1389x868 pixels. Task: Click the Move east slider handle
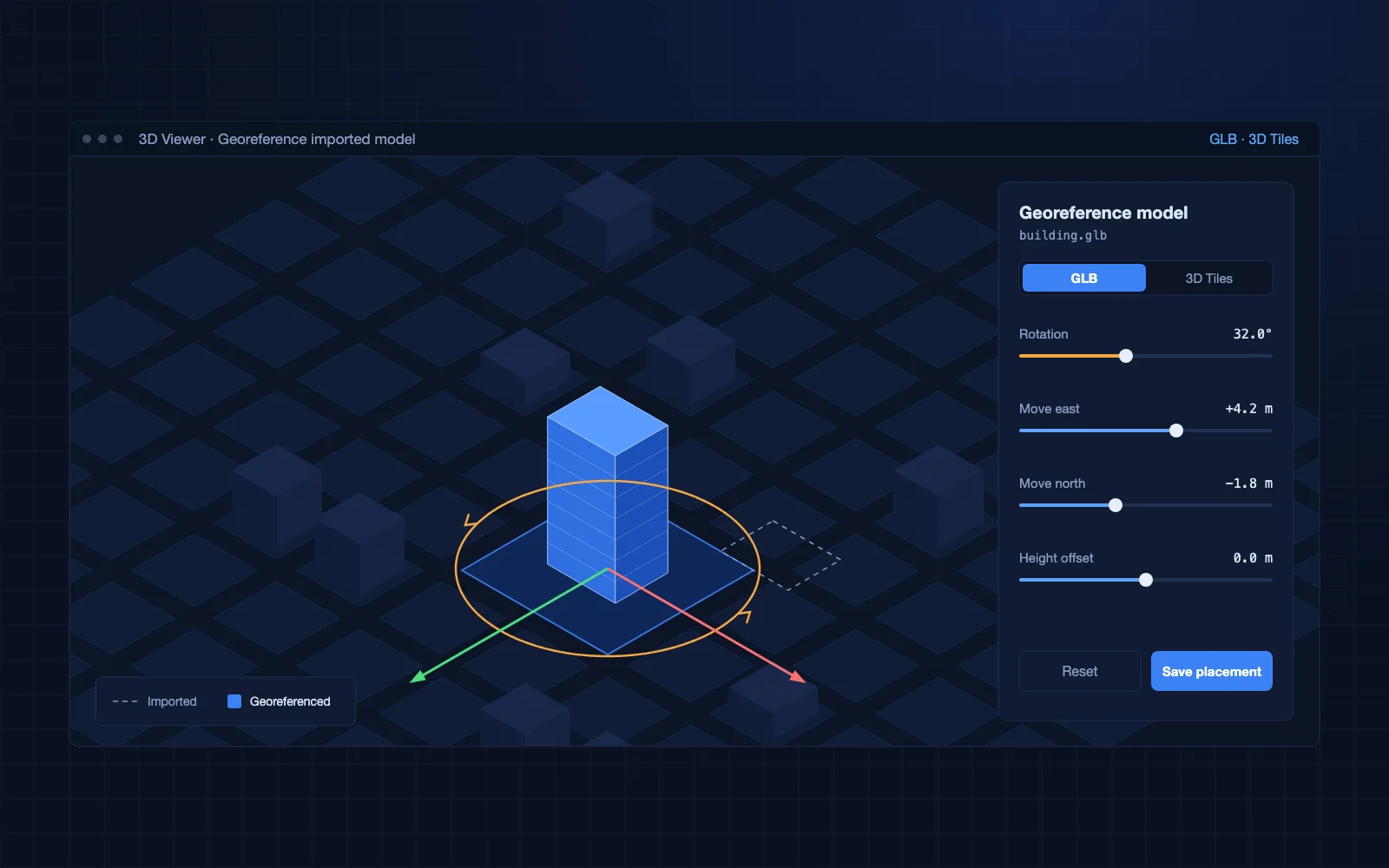1176,431
